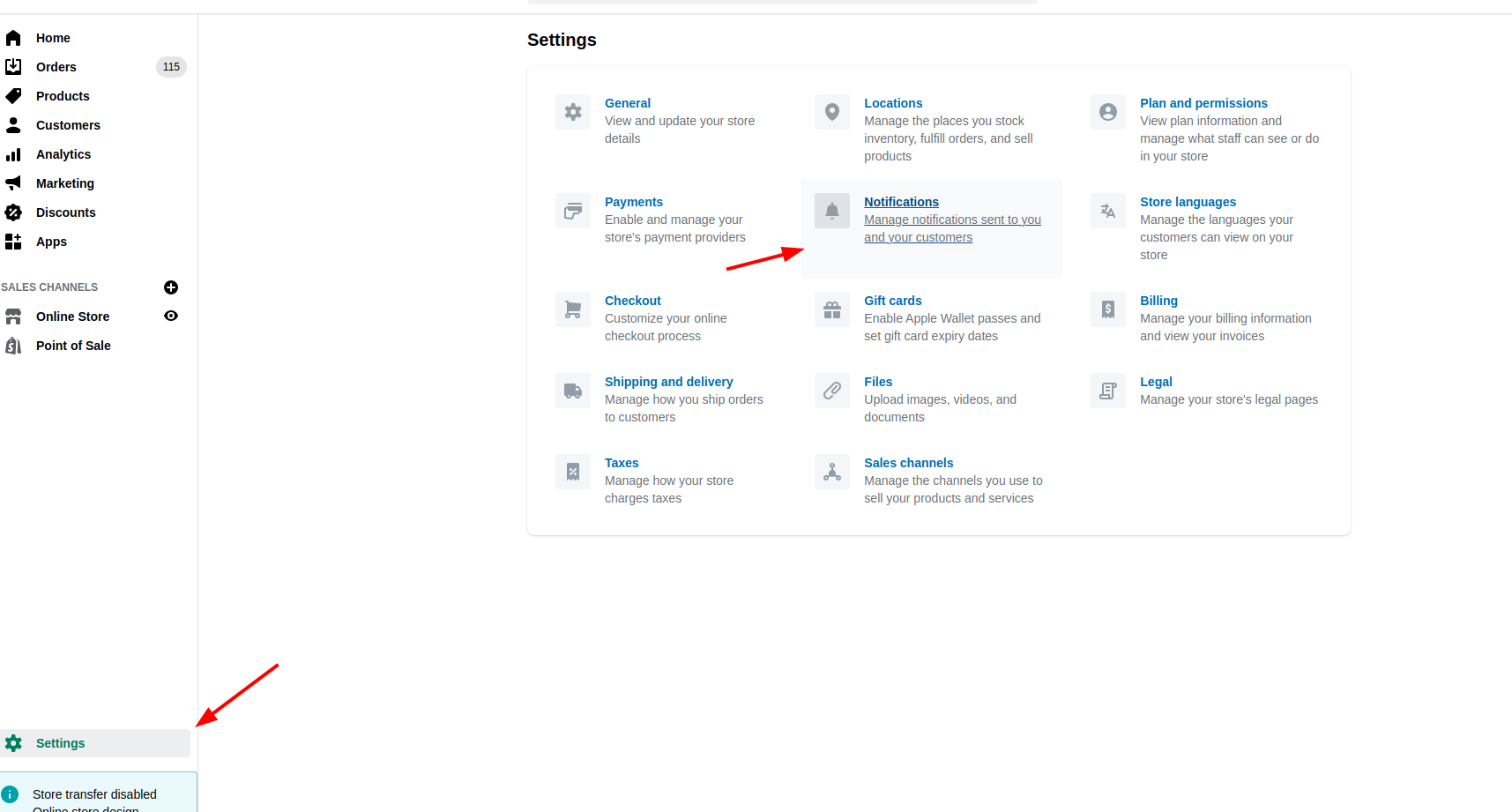Screen dimensions: 1512x812
Task: Open the Legal settings link
Action: (1156, 382)
